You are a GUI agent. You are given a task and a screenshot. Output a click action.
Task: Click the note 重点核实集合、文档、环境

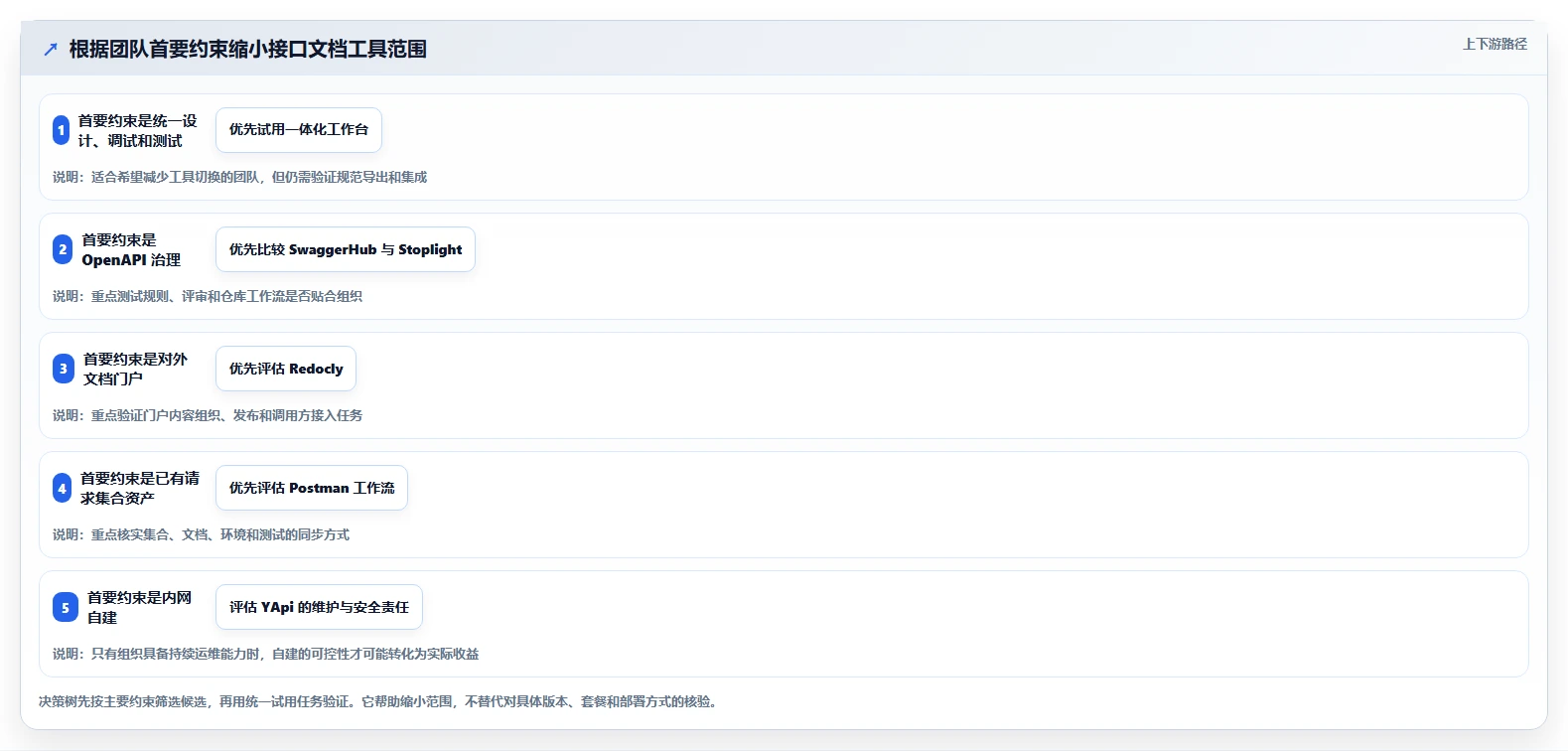[x=201, y=534]
